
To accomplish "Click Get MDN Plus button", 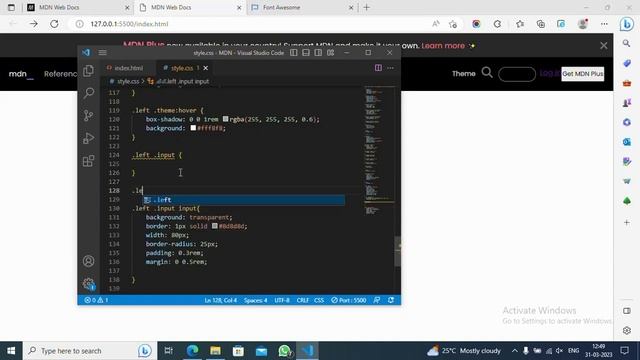I will (x=582, y=74).
